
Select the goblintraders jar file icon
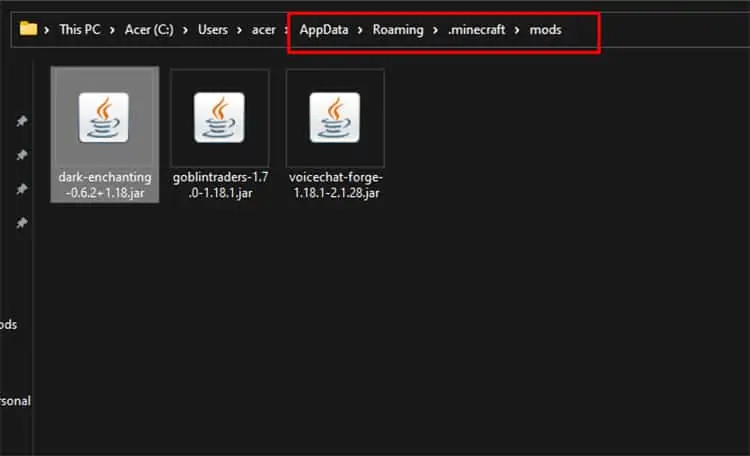click(x=219, y=118)
